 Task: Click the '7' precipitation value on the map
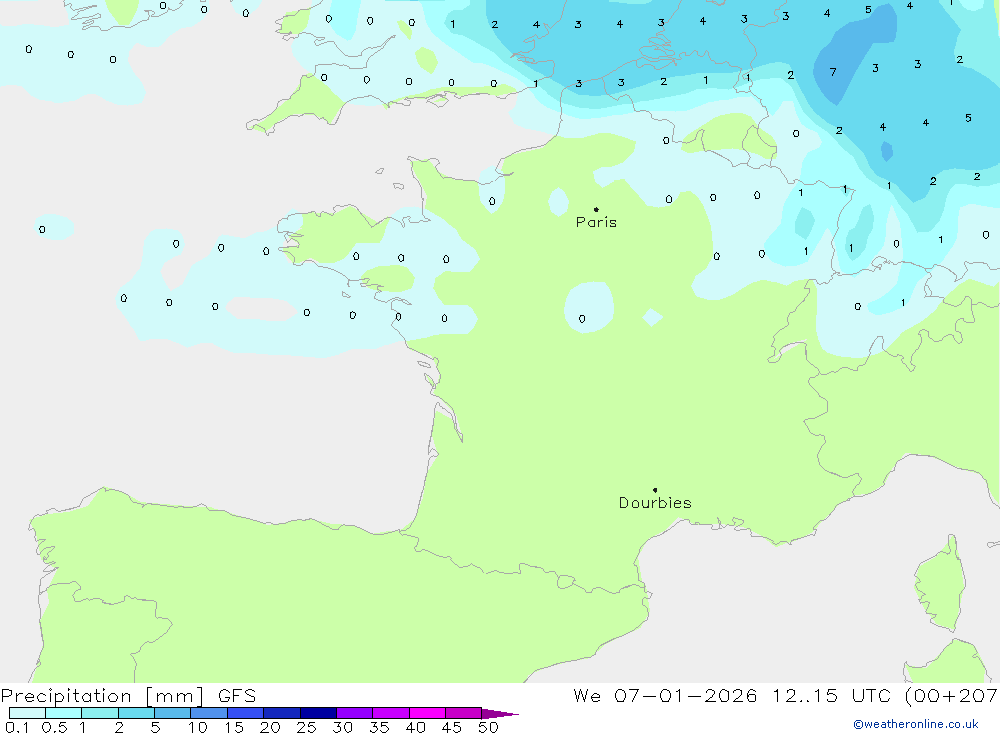click(833, 72)
